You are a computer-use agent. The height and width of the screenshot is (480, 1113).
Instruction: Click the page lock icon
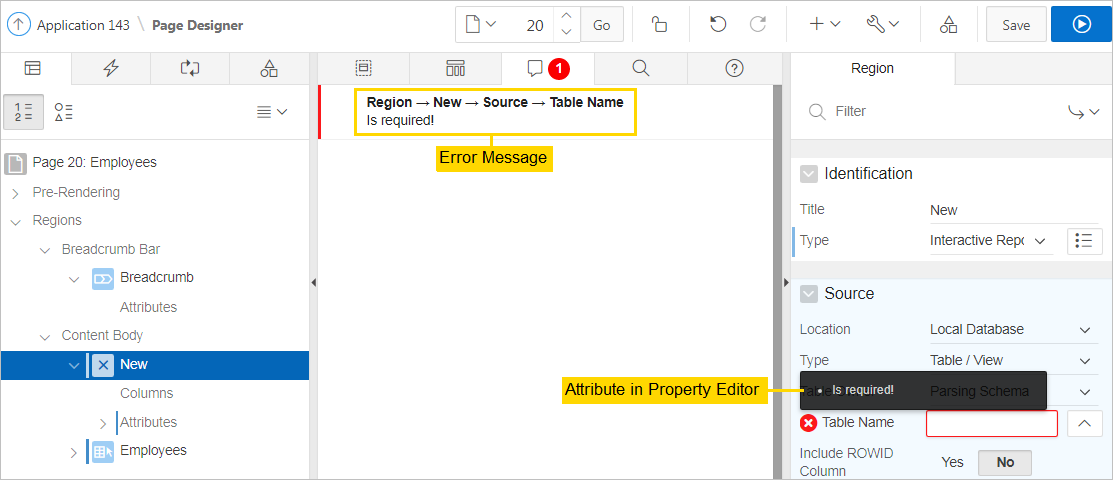click(659, 25)
